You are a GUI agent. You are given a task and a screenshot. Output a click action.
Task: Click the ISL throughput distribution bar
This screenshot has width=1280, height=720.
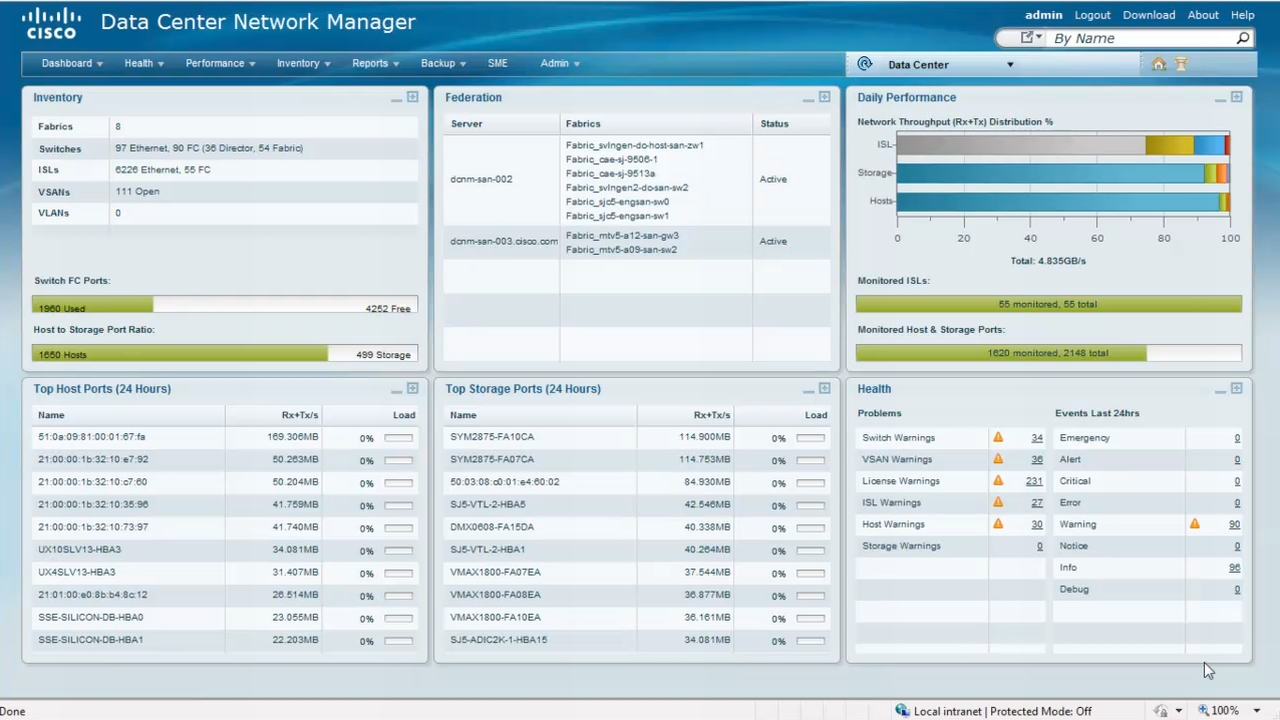(1063, 145)
